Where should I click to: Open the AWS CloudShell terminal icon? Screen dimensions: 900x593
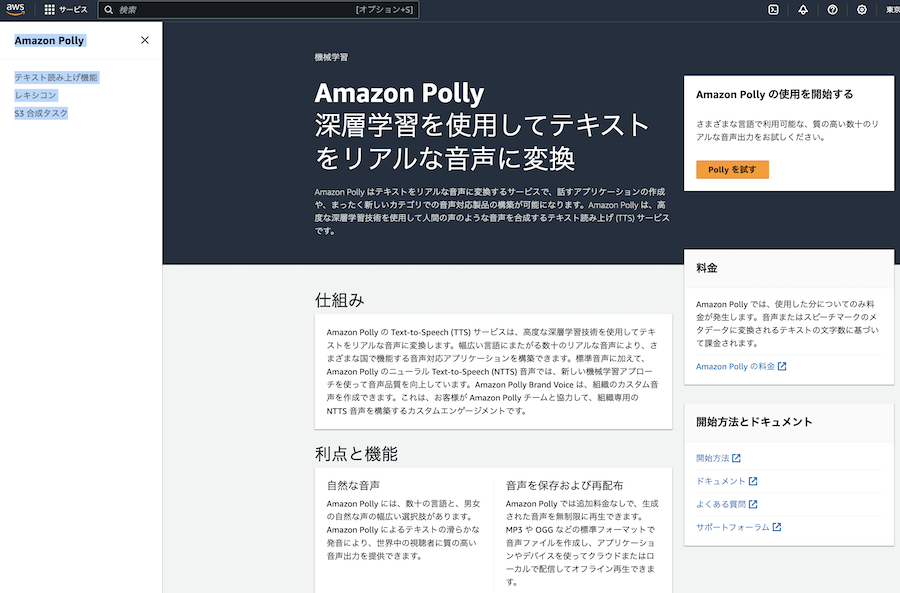pyautogui.click(x=771, y=10)
